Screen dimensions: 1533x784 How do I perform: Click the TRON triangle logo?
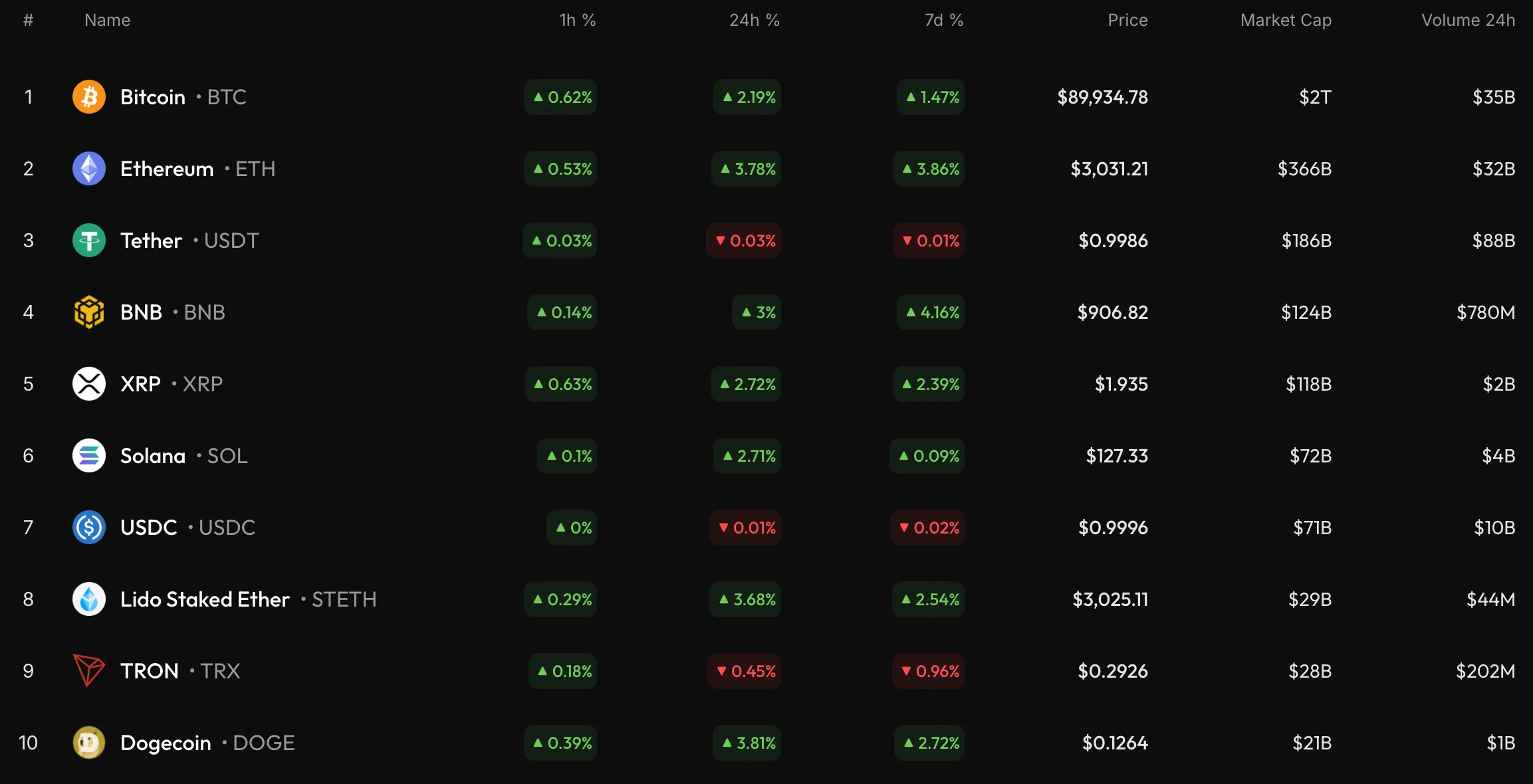[89, 671]
